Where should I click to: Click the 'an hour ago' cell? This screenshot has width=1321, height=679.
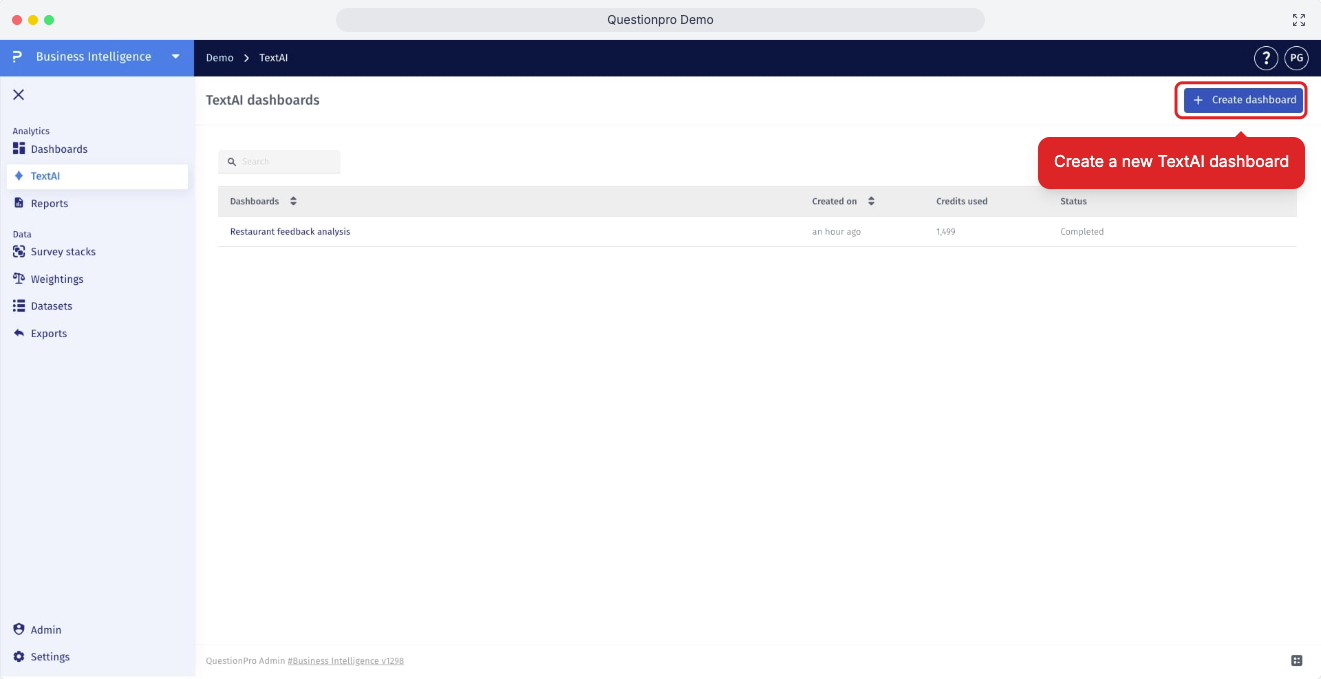pyautogui.click(x=836, y=232)
